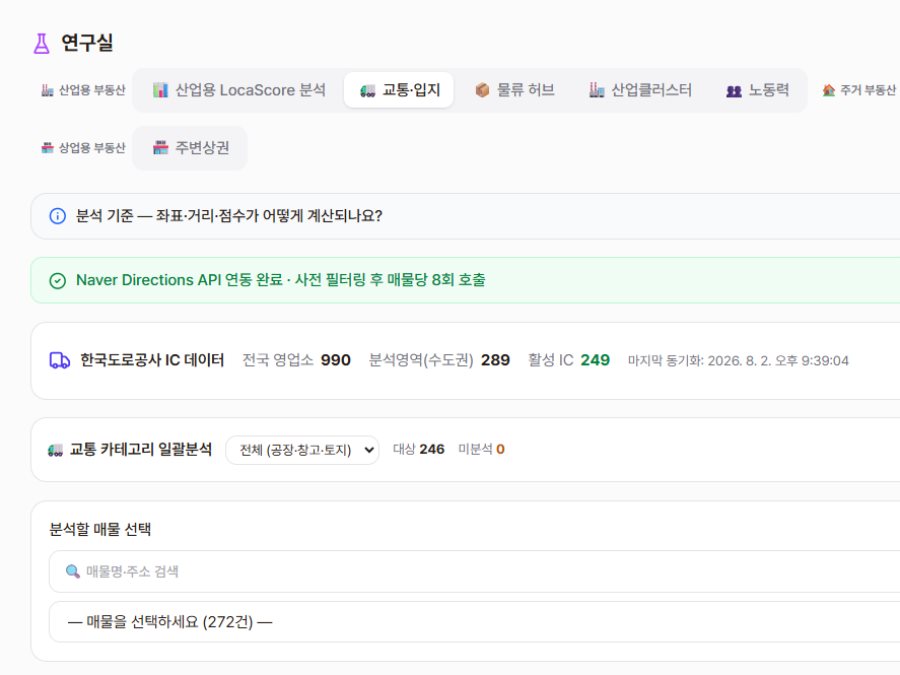Click the Naver Directions API 연동 완료 message
This screenshot has height=675, width=900.
[281, 280]
